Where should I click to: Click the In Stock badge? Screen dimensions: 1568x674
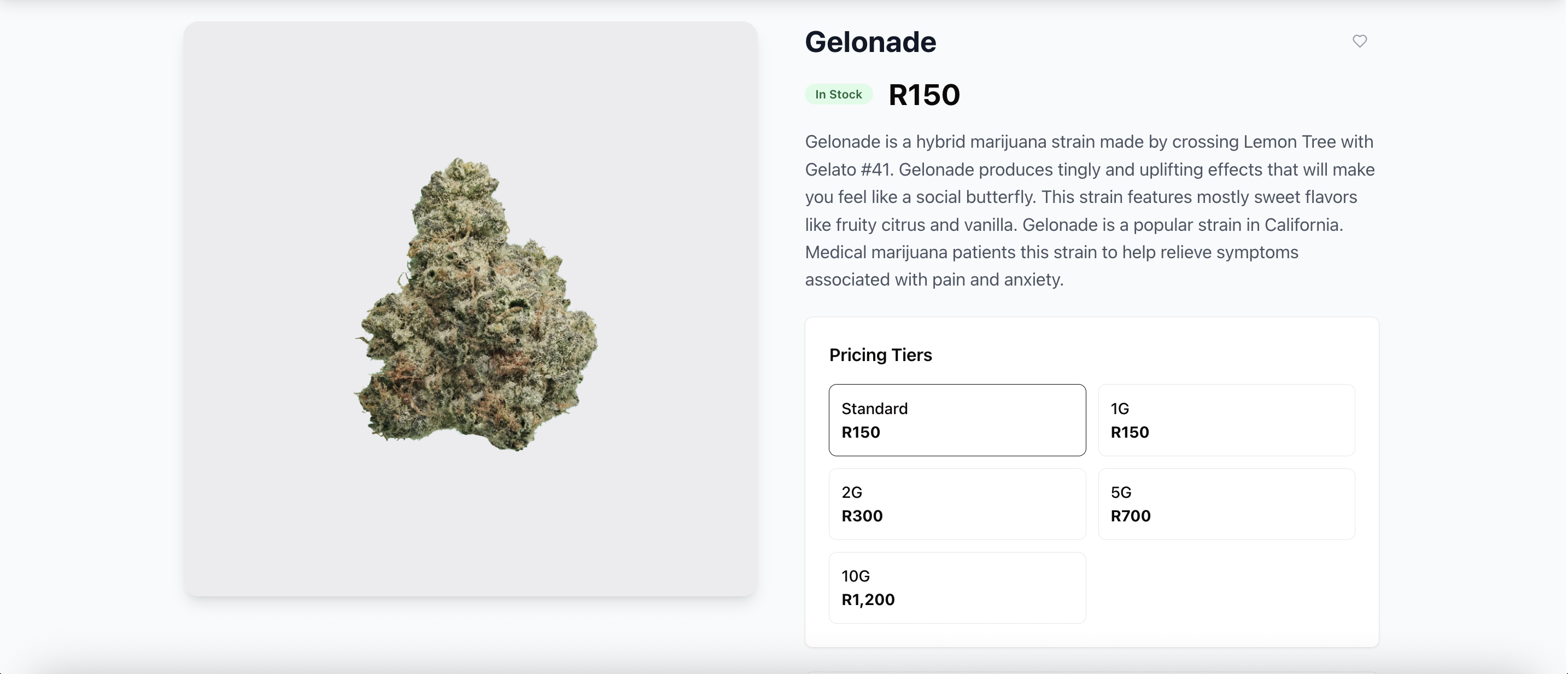point(838,95)
